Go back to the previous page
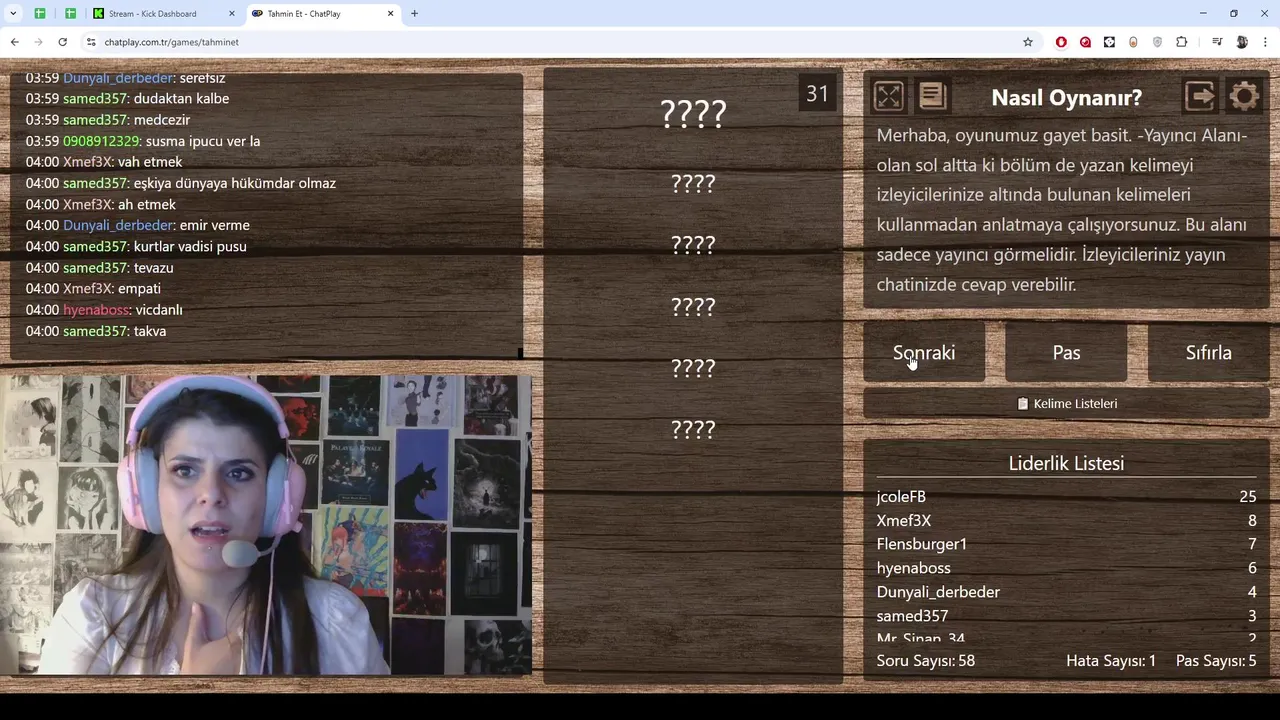This screenshot has height=720, width=1280. [x=14, y=42]
